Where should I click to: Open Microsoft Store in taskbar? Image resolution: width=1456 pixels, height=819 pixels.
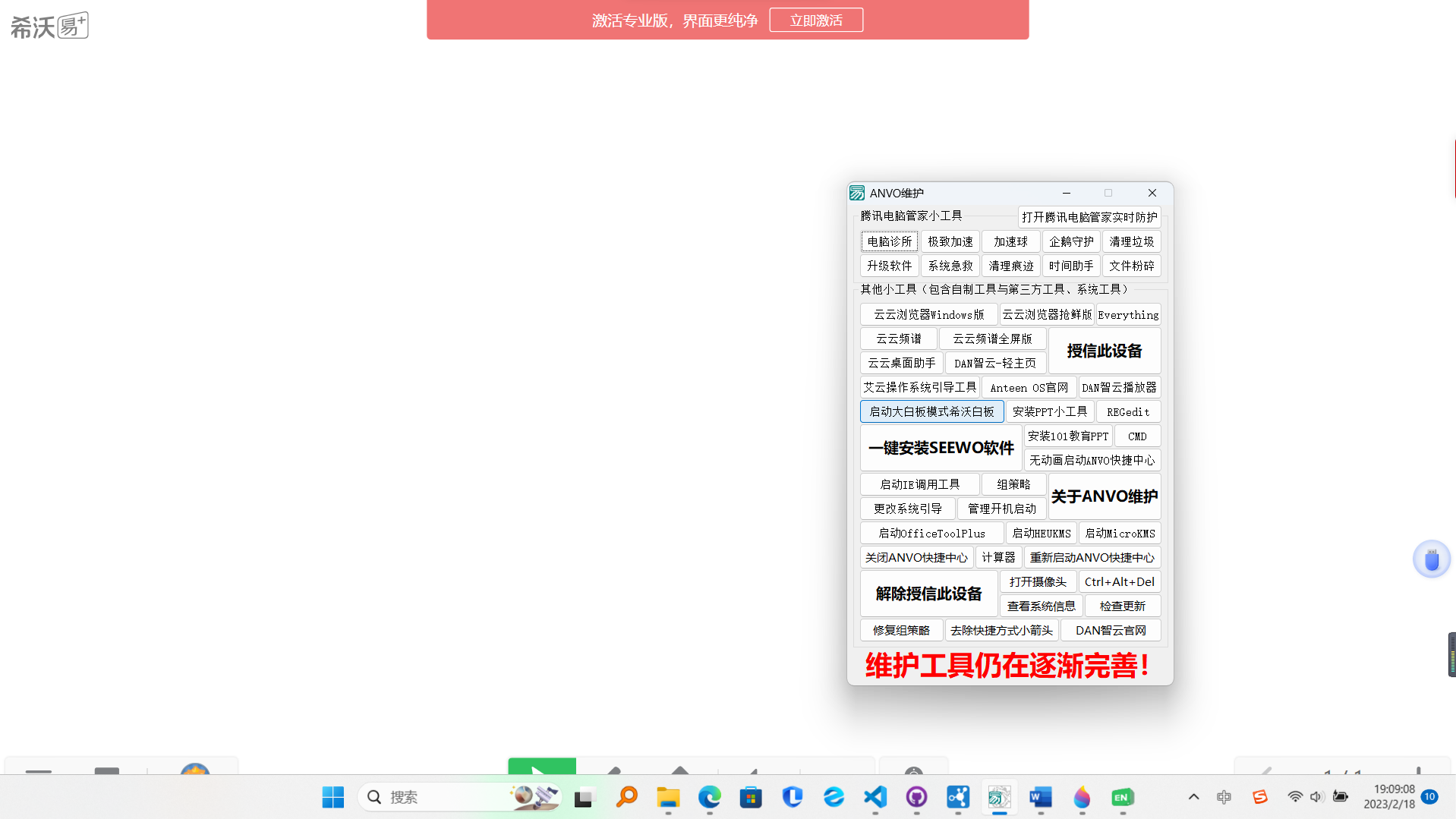(x=751, y=797)
